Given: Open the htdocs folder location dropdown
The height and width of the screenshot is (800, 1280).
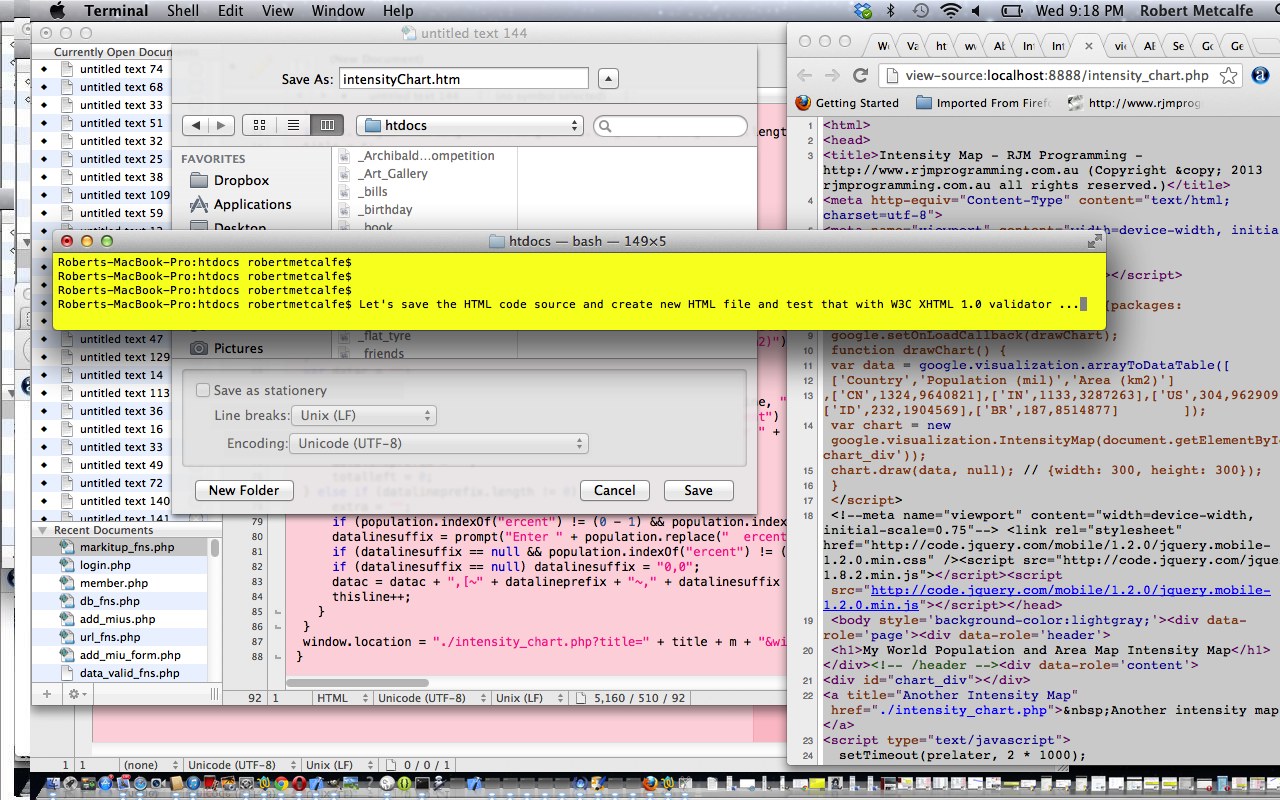Looking at the screenshot, I should pos(469,125).
